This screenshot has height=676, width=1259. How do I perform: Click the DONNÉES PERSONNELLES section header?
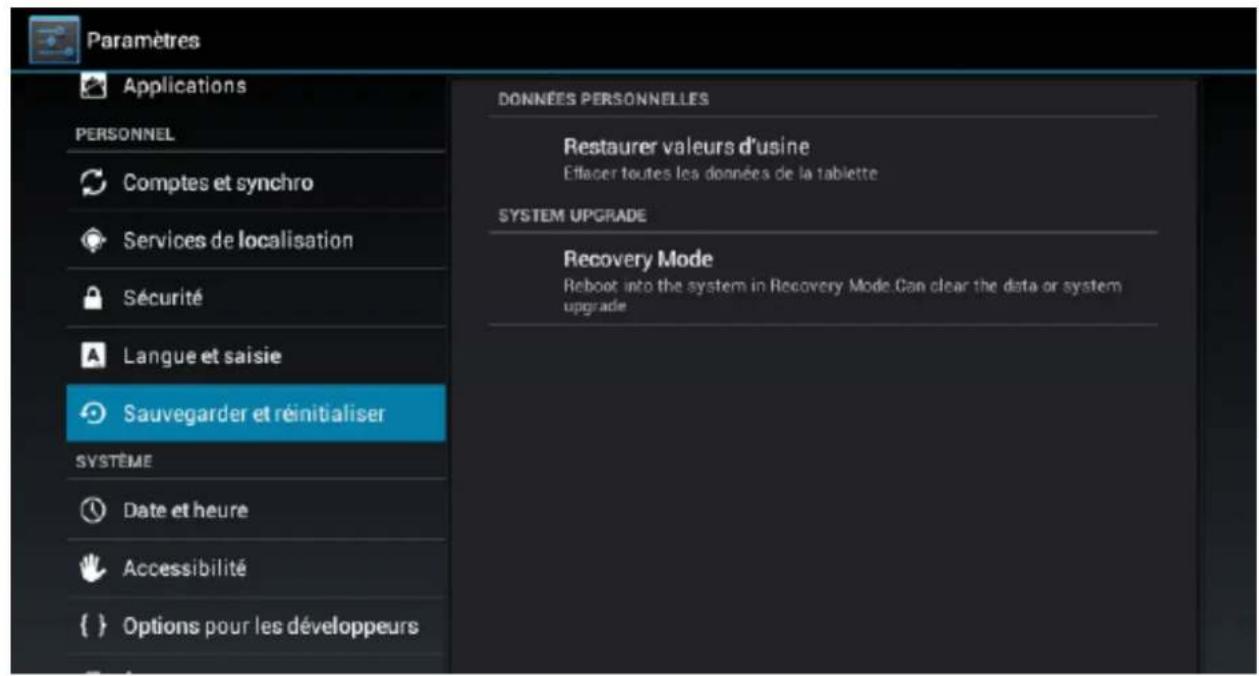(x=603, y=99)
